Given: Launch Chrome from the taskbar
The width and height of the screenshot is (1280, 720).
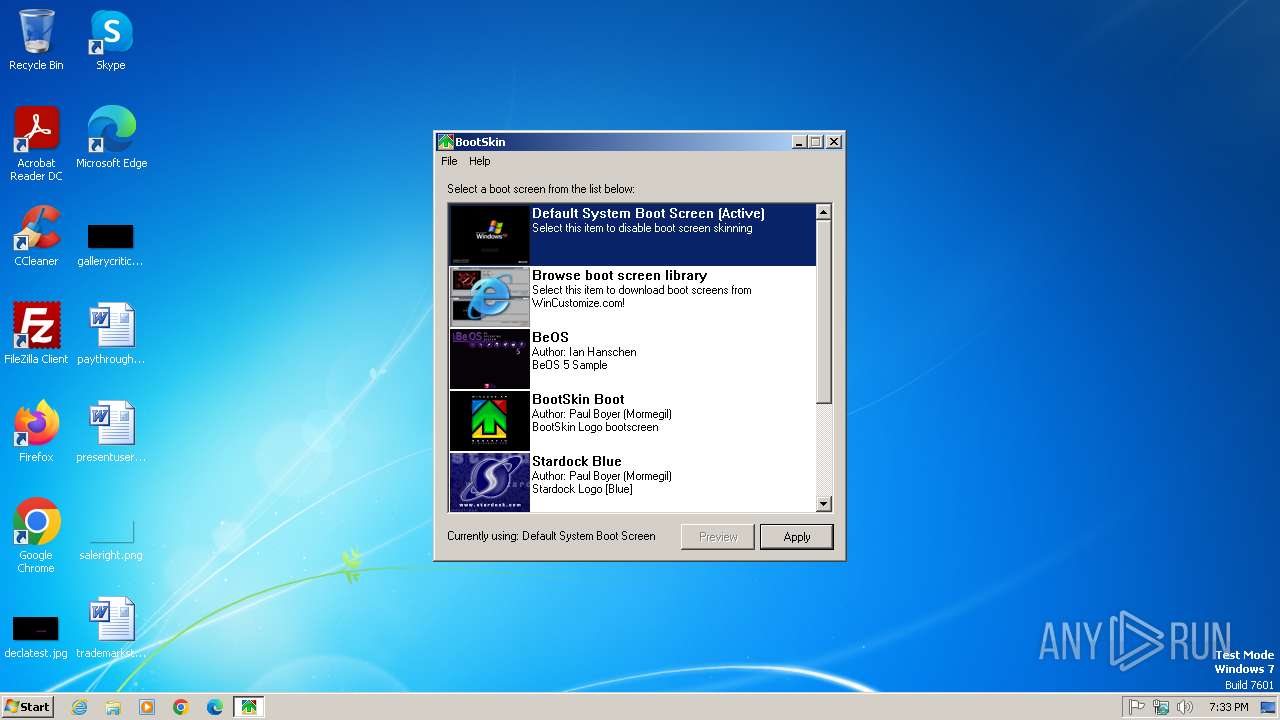Looking at the screenshot, I should [181, 707].
